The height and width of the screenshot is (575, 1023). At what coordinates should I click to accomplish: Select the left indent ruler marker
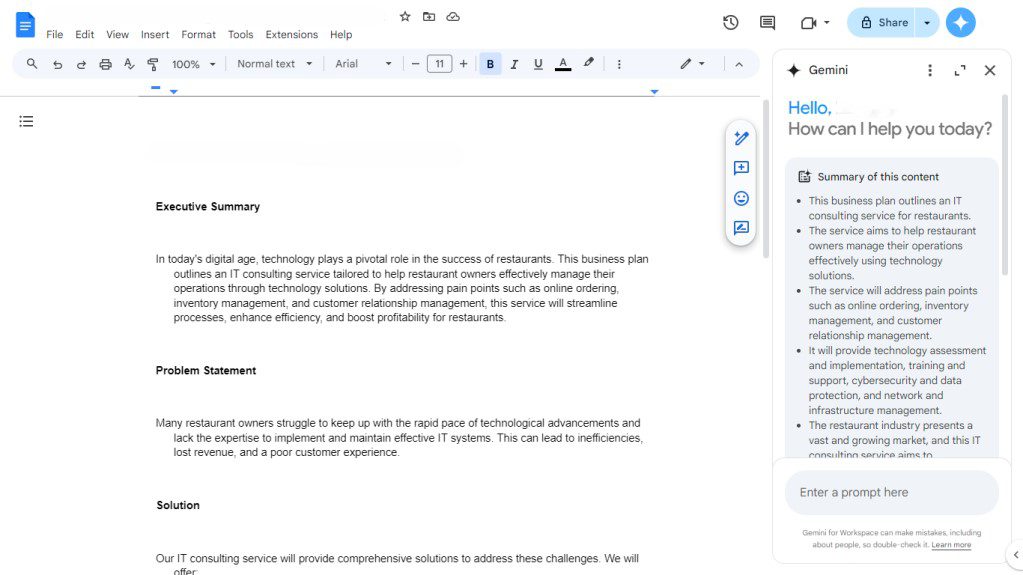[174, 92]
